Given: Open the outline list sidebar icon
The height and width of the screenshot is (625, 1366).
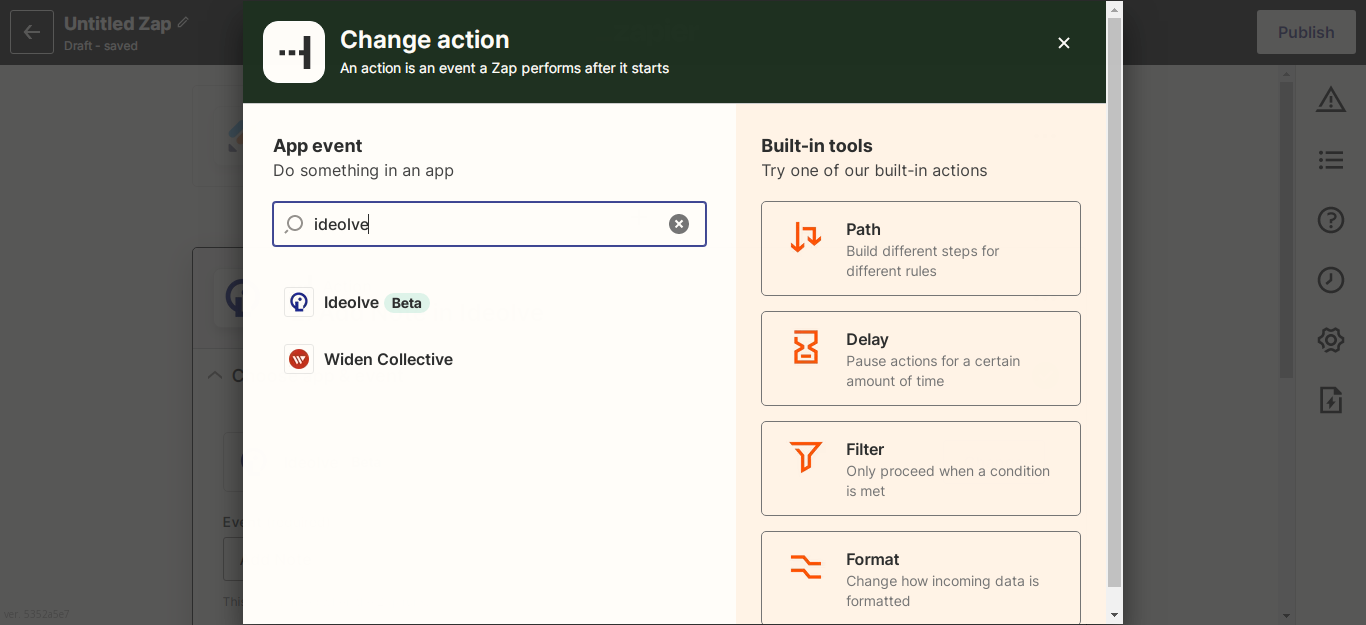Looking at the screenshot, I should click(1330, 160).
